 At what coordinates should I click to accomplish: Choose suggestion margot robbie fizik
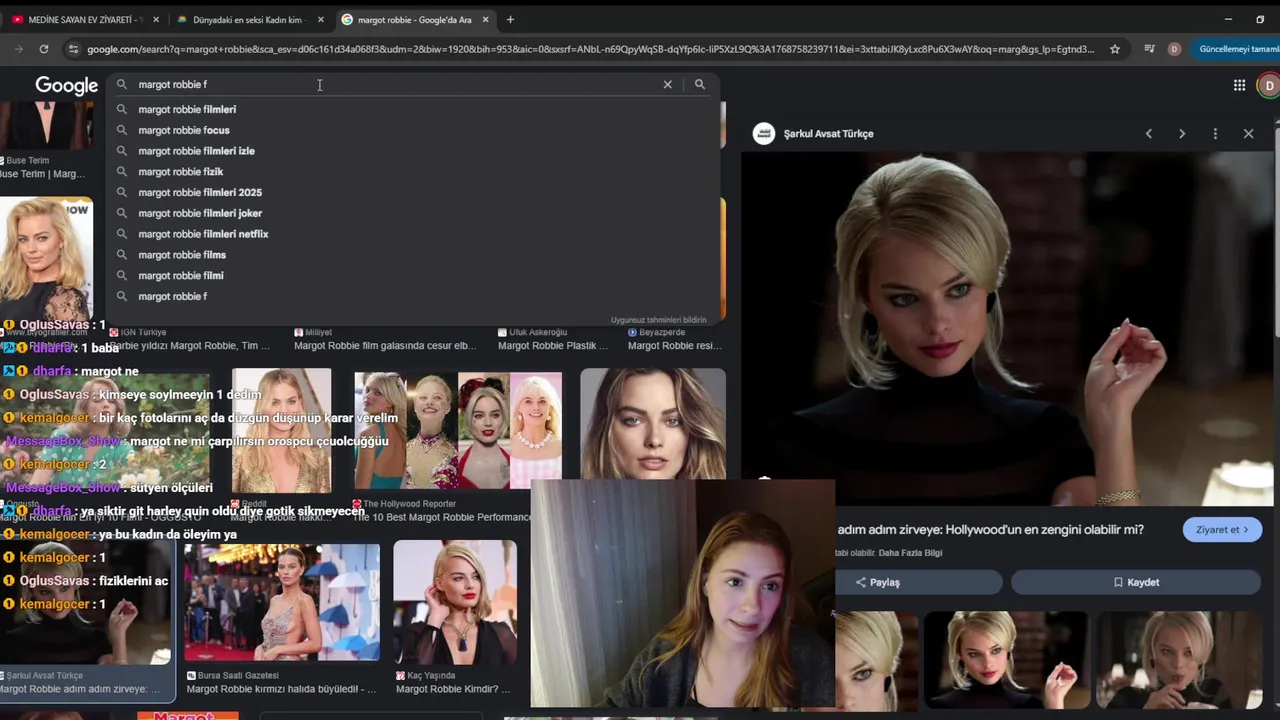180,172
